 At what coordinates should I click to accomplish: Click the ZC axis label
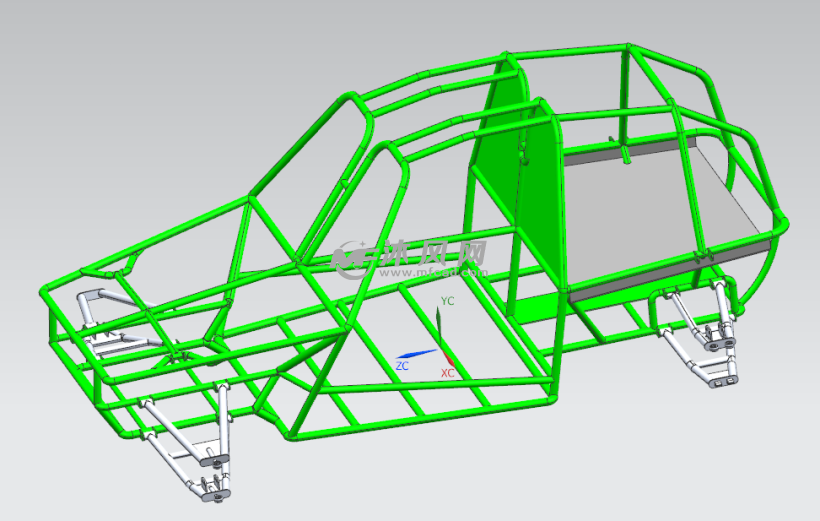pyautogui.click(x=401, y=367)
